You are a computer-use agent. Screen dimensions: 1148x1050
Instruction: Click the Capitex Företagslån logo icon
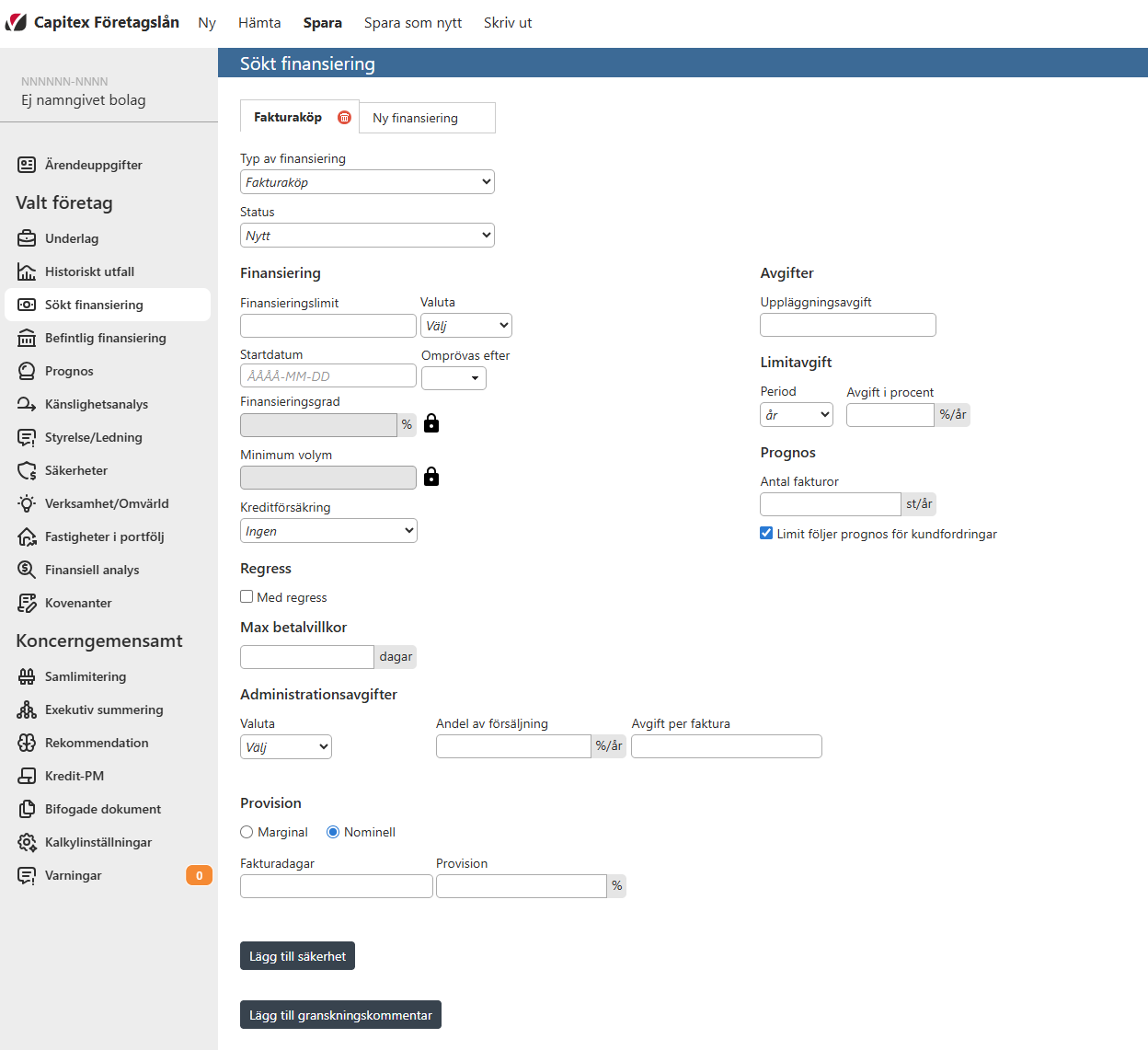pyautogui.click(x=16, y=22)
